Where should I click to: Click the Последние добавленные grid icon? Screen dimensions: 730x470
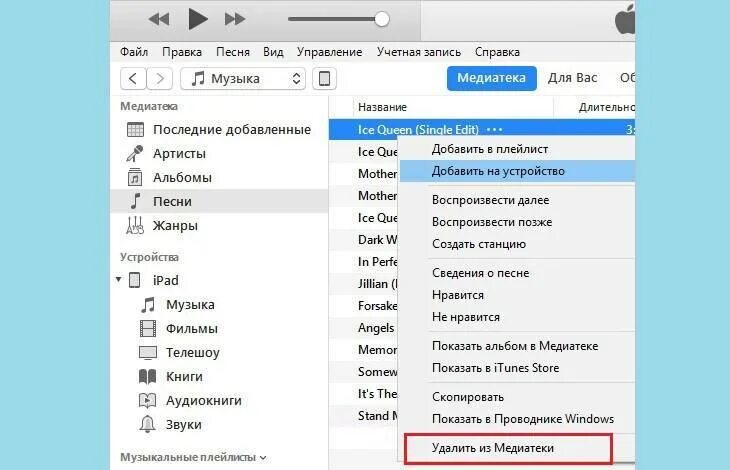[x=135, y=129]
